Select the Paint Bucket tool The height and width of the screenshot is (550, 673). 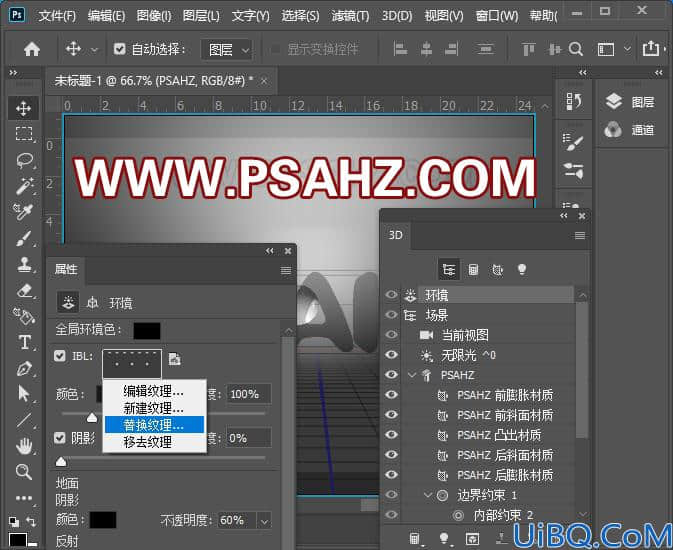(x=24, y=316)
